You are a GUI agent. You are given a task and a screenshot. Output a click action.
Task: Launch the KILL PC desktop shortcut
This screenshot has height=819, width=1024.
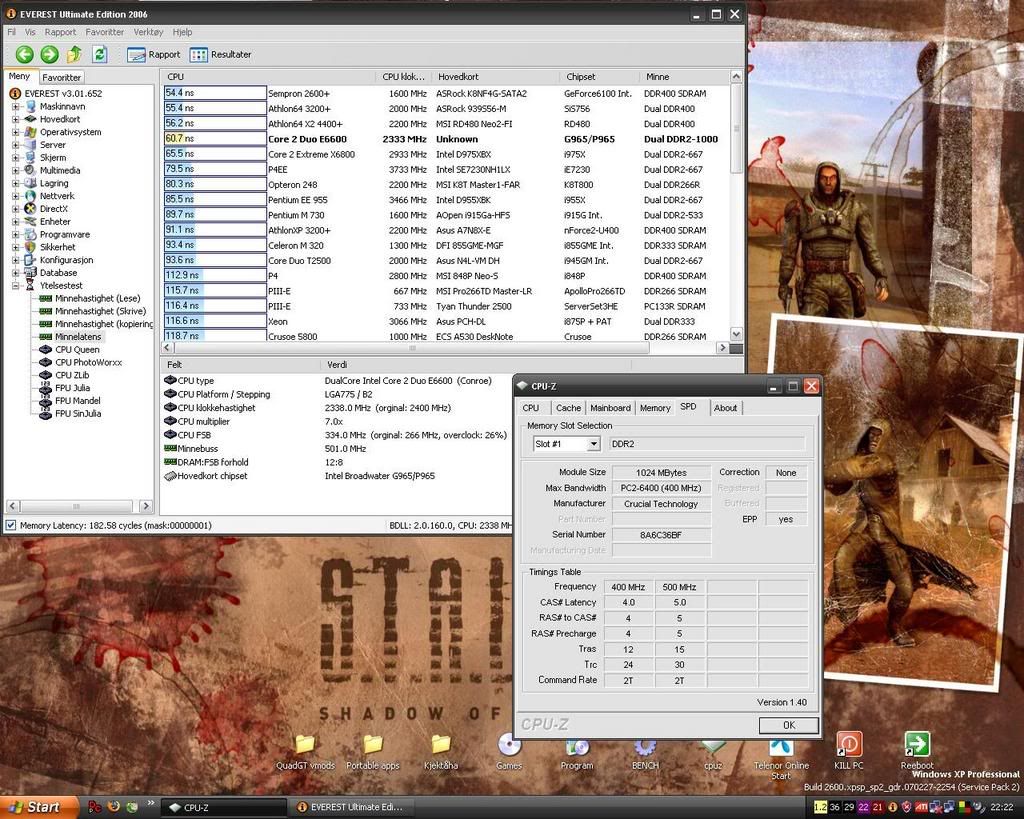click(x=849, y=751)
